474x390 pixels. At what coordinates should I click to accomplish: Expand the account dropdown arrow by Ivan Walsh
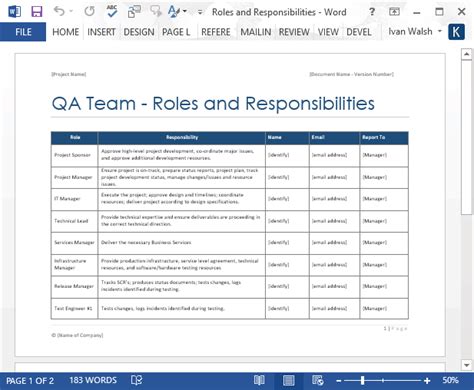pos(440,31)
